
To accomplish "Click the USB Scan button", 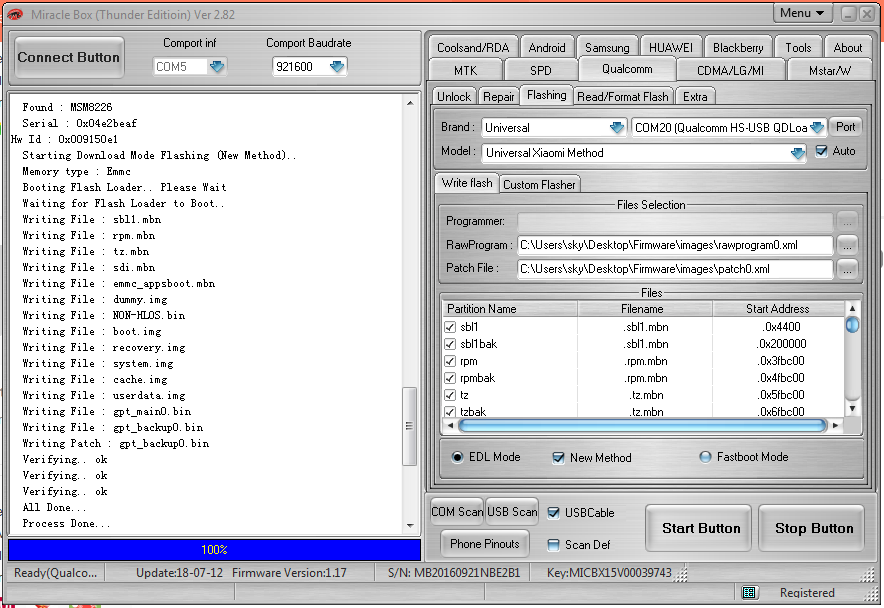I will pos(512,512).
